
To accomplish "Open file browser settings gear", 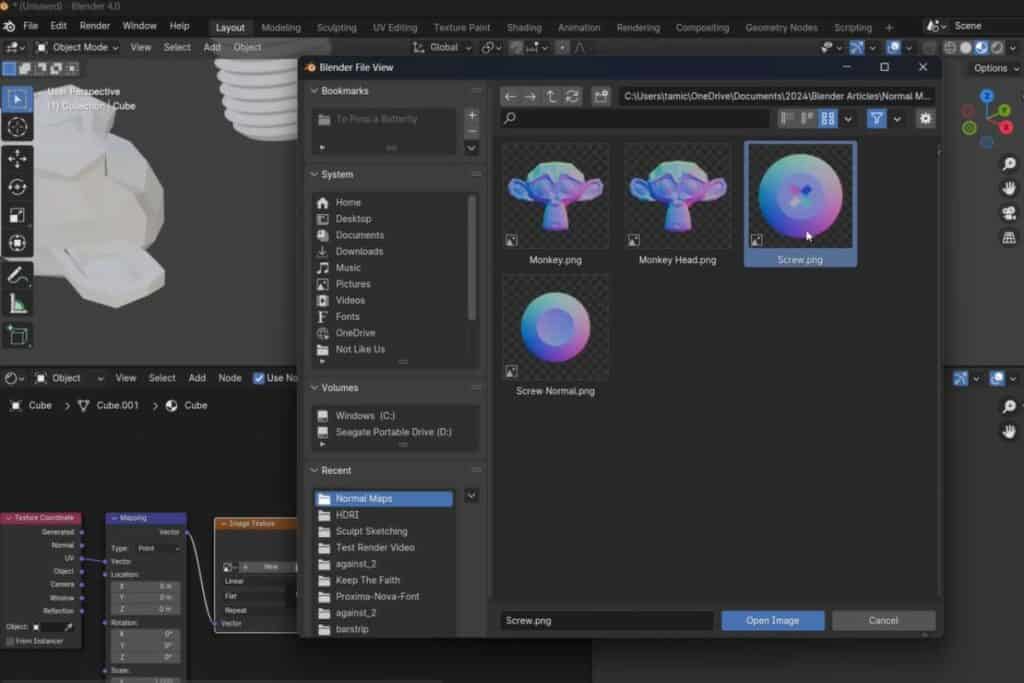I will tap(926, 118).
